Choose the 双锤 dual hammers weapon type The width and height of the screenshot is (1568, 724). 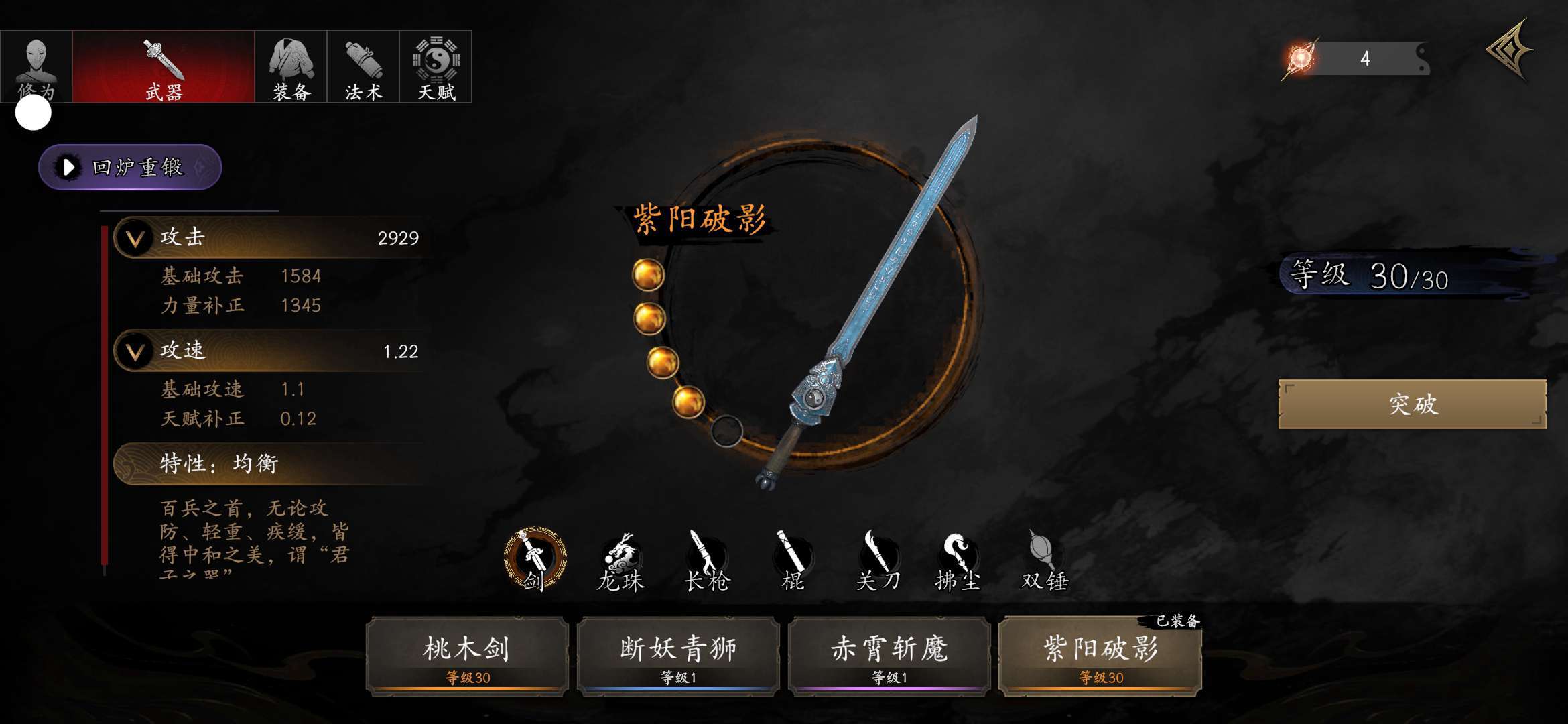(x=1044, y=562)
